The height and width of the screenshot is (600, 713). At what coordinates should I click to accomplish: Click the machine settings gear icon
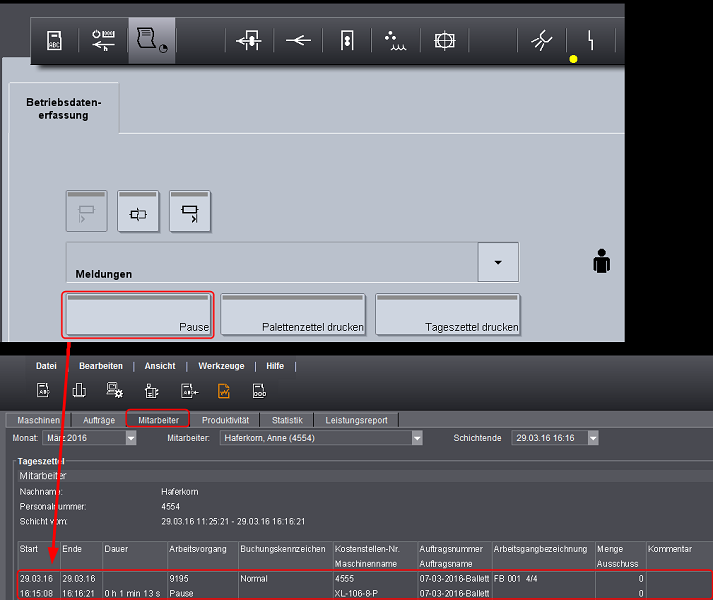pyautogui.click(x=115, y=391)
